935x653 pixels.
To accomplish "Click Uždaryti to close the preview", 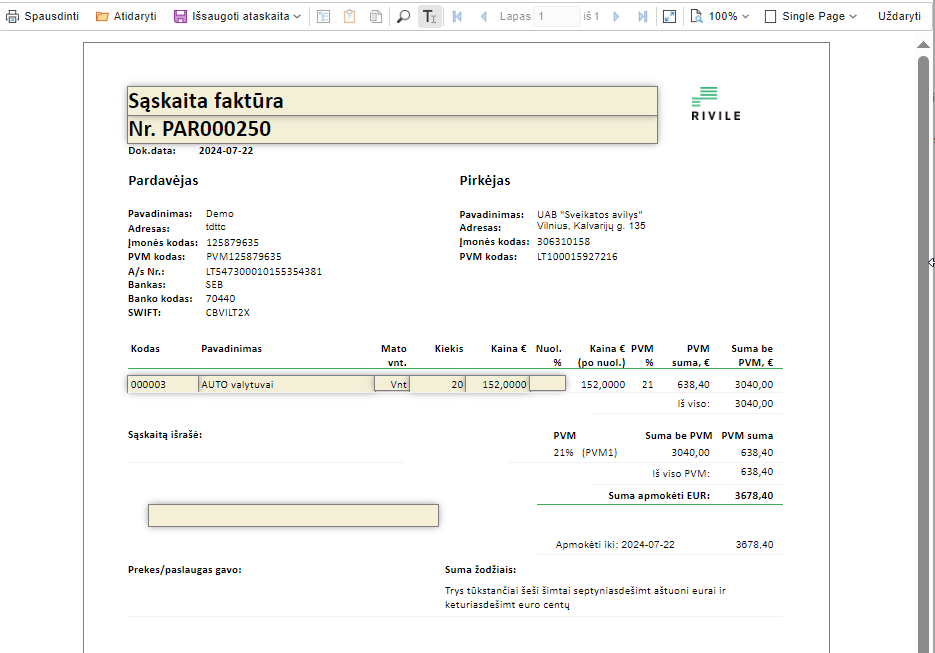I will coord(899,16).
